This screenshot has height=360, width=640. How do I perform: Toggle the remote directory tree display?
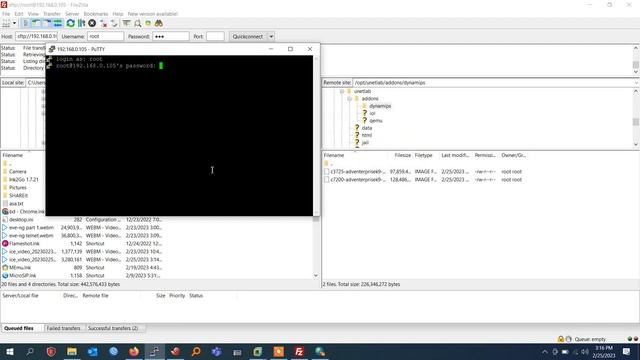coord(47,23)
